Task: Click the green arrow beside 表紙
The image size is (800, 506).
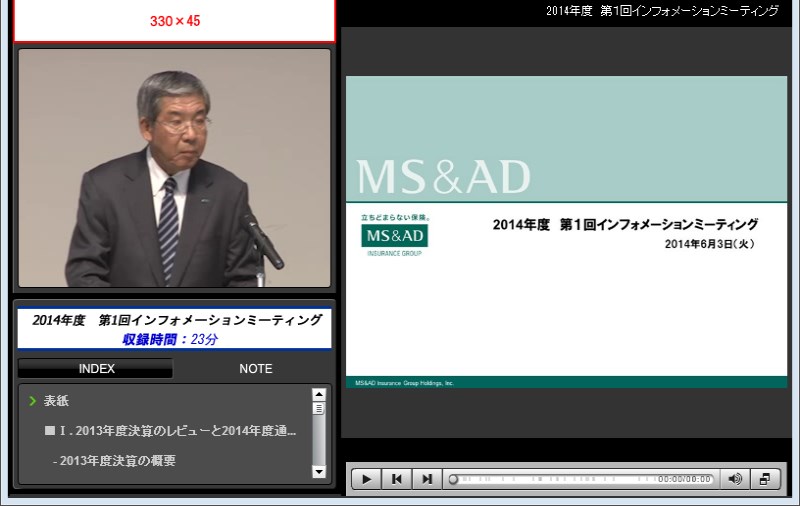Action: click(x=33, y=401)
